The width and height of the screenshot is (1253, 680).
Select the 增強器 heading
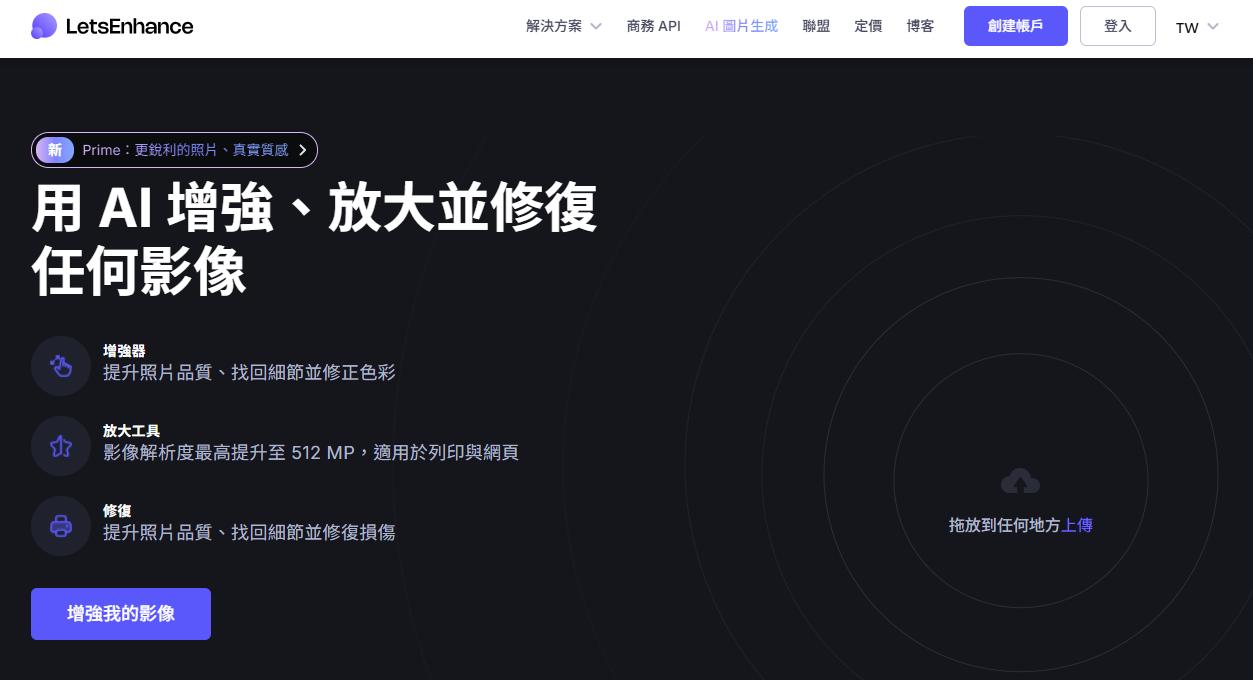[124, 351]
